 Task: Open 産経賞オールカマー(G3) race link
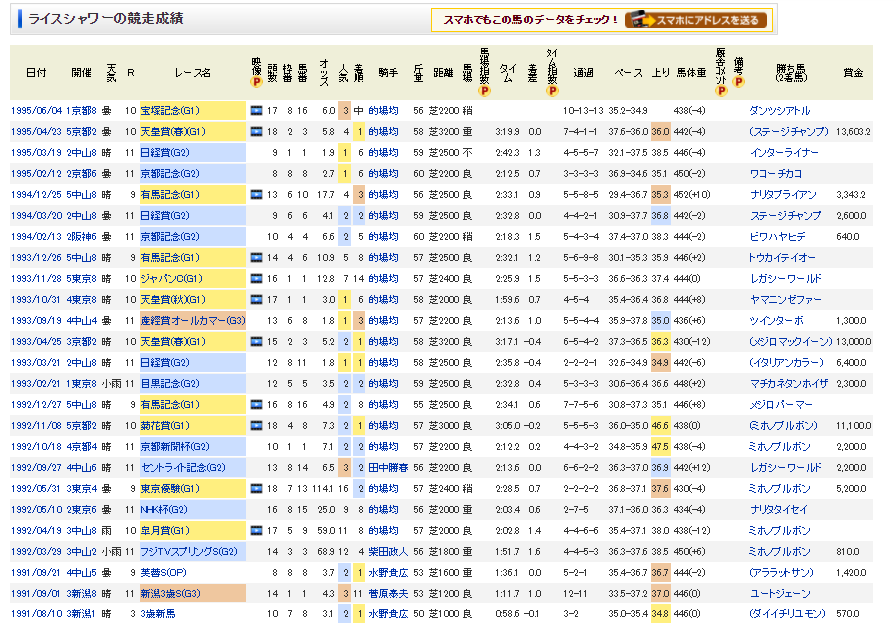192,321
